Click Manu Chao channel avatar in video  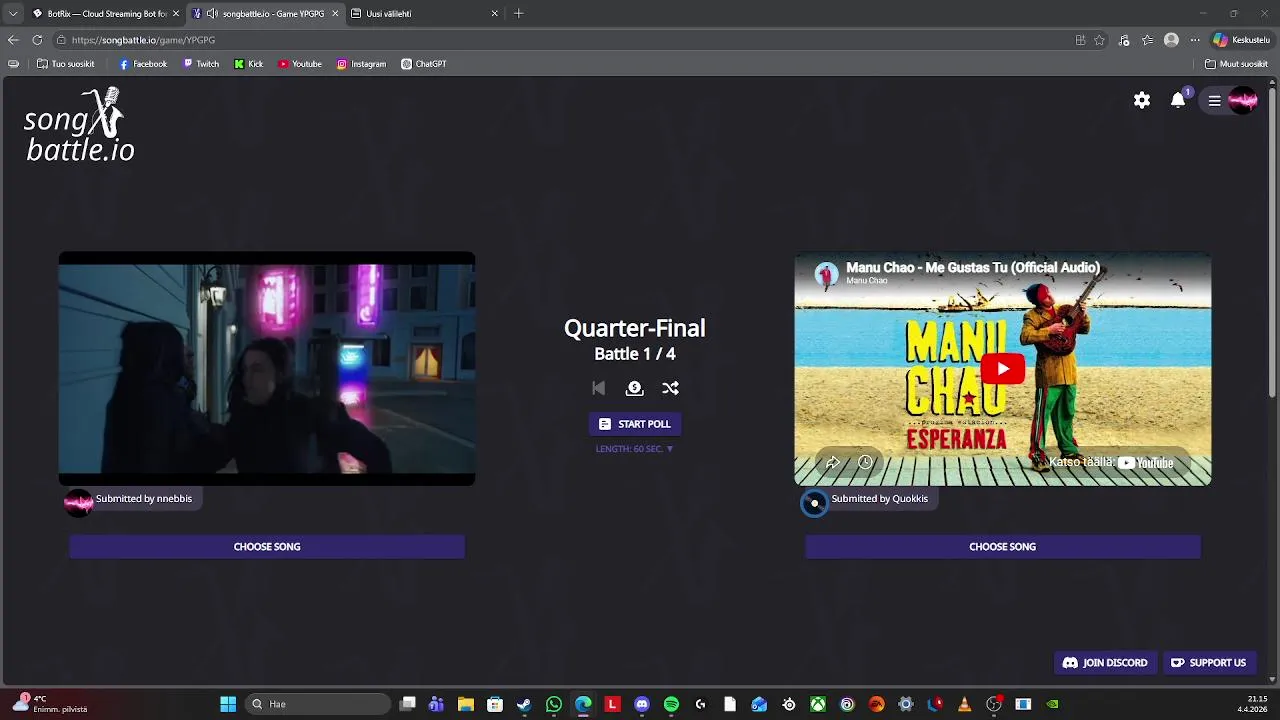tap(826, 275)
